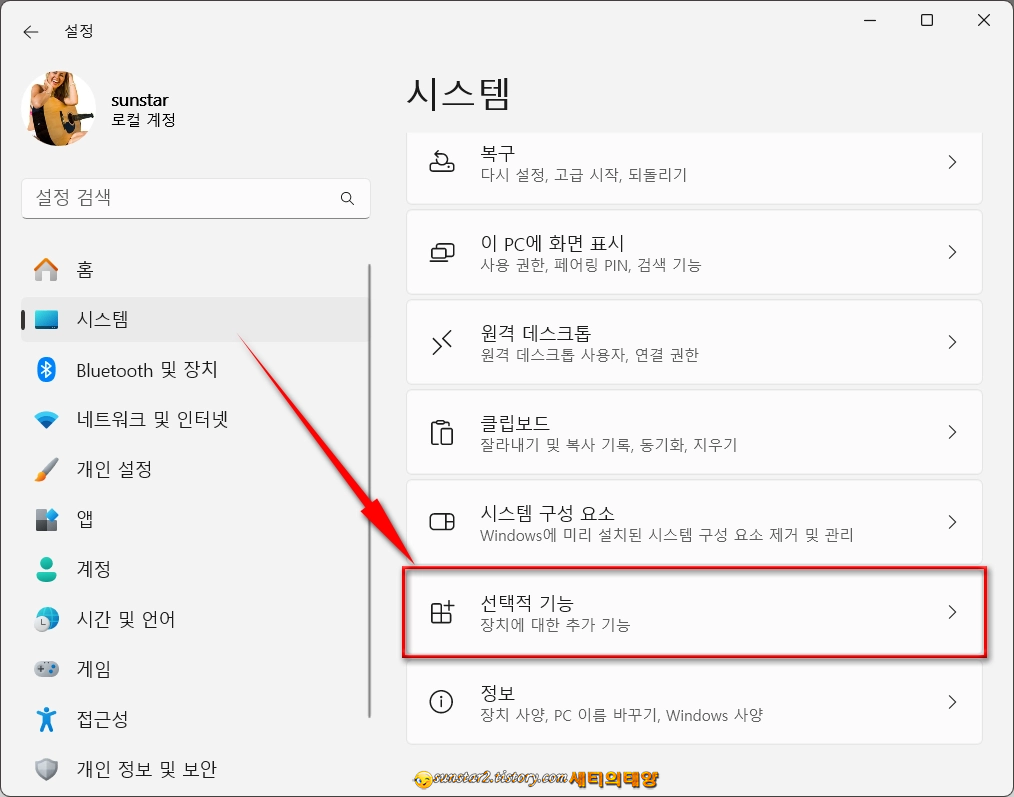The height and width of the screenshot is (797, 1014).
Task: Go to 게임 navigation label
Action: point(94,669)
